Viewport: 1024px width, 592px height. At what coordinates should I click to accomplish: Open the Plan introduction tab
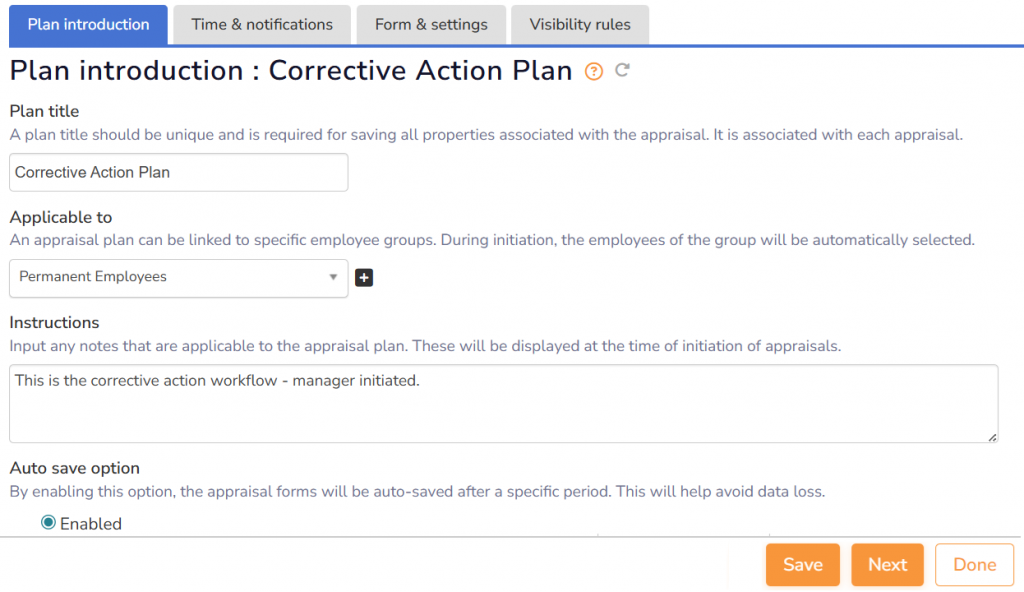[x=88, y=25]
